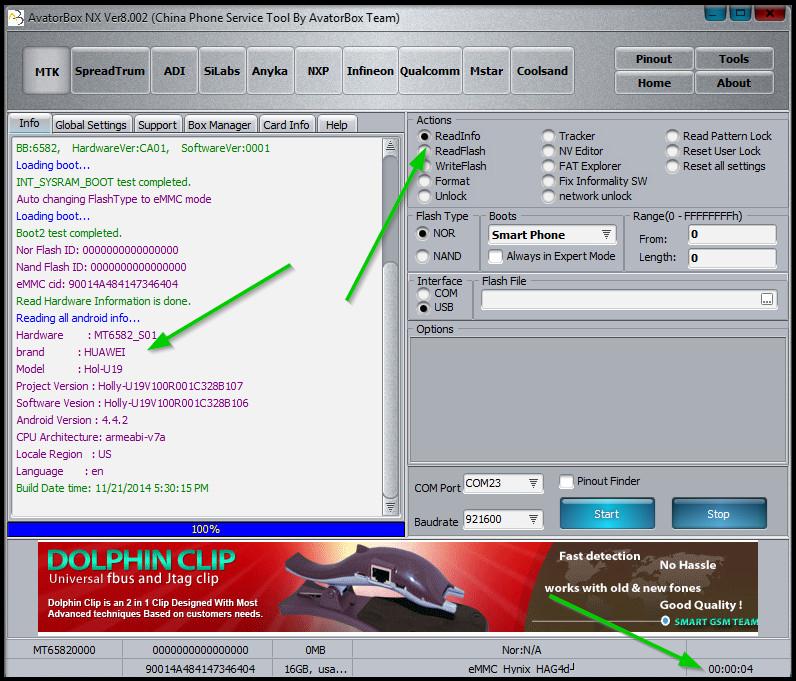This screenshot has height=681, width=796.
Task: Open the About page
Action: click(x=734, y=83)
